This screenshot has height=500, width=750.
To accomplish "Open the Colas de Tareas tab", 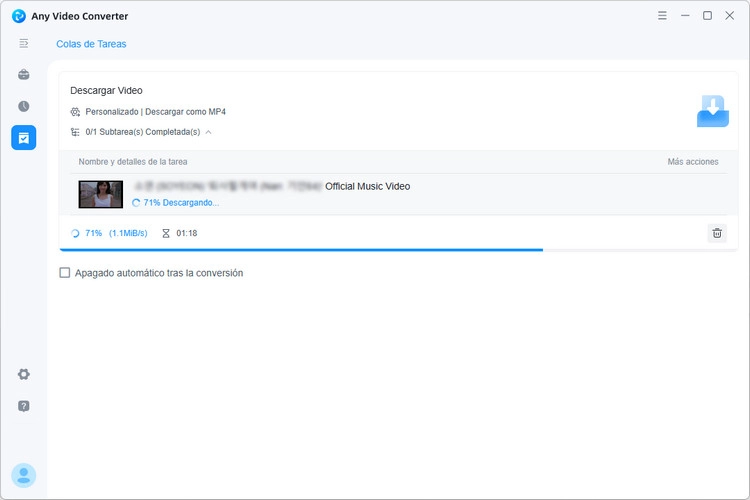I will pyautogui.click(x=91, y=44).
